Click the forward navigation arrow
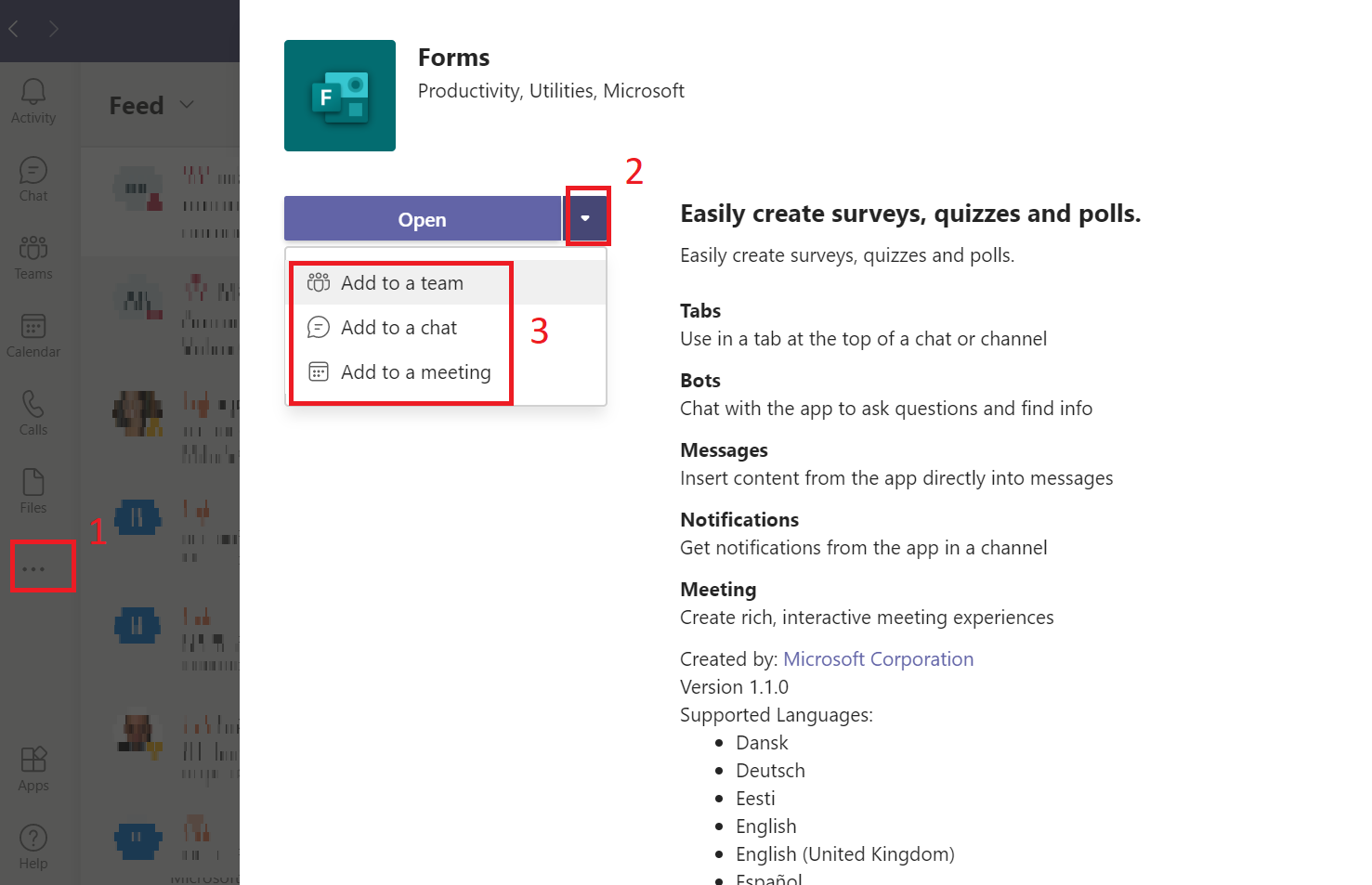This screenshot has height=885, width=1372. pyautogui.click(x=54, y=29)
